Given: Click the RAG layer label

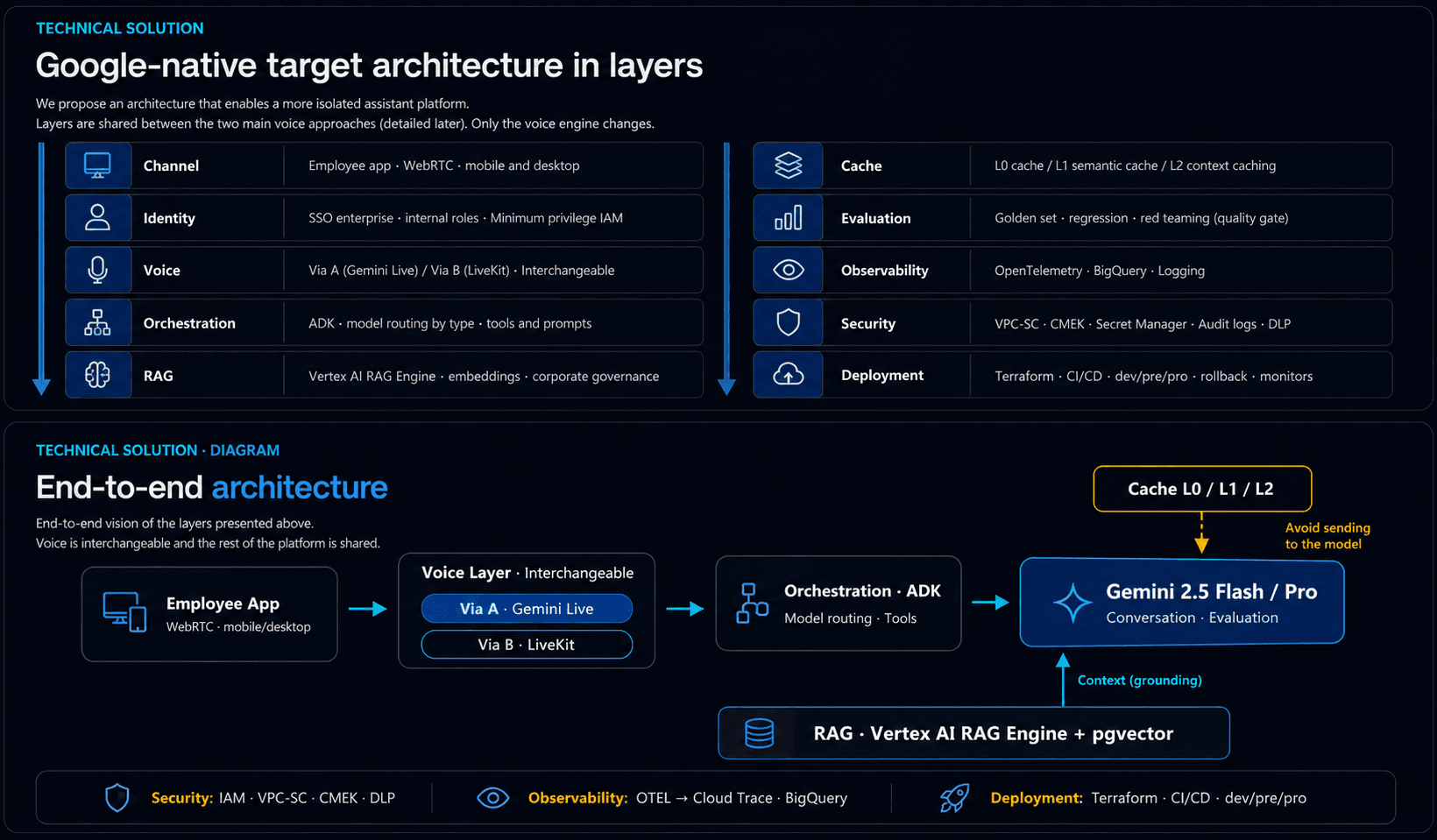Looking at the screenshot, I should (159, 376).
